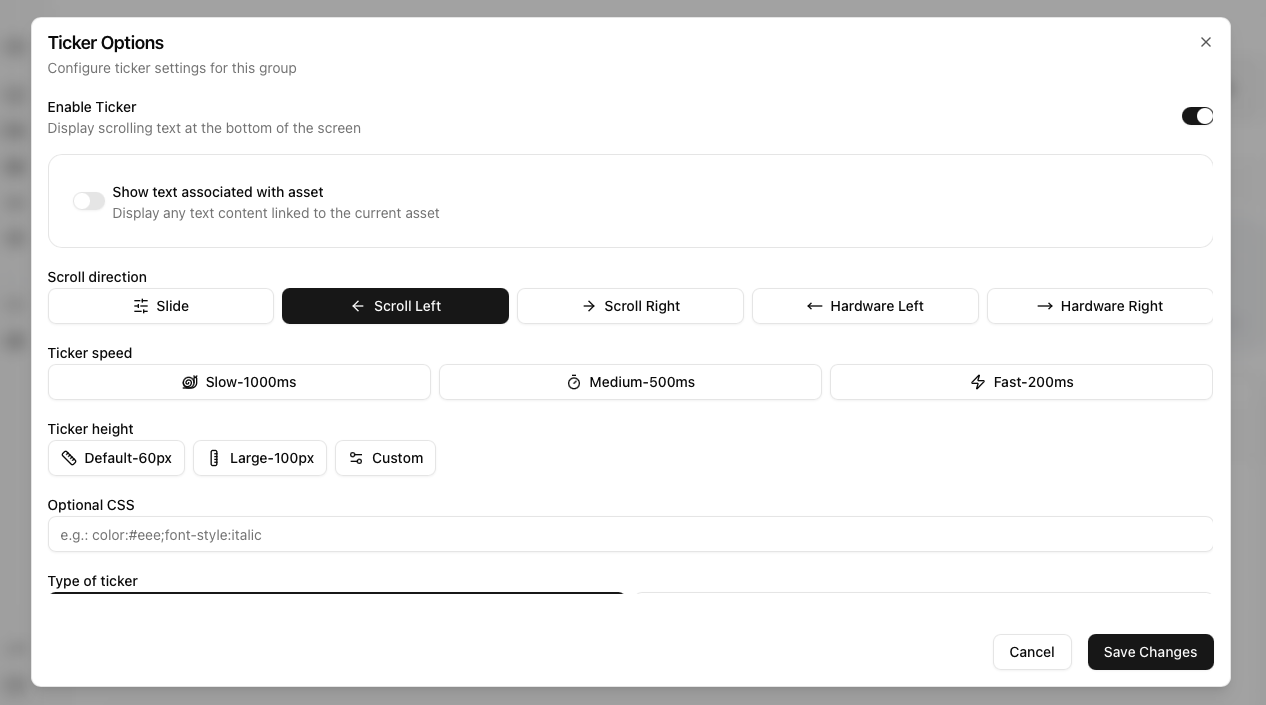Click the stopwatch icon for Medium speed
The image size is (1266, 705).
click(x=574, y=382)
